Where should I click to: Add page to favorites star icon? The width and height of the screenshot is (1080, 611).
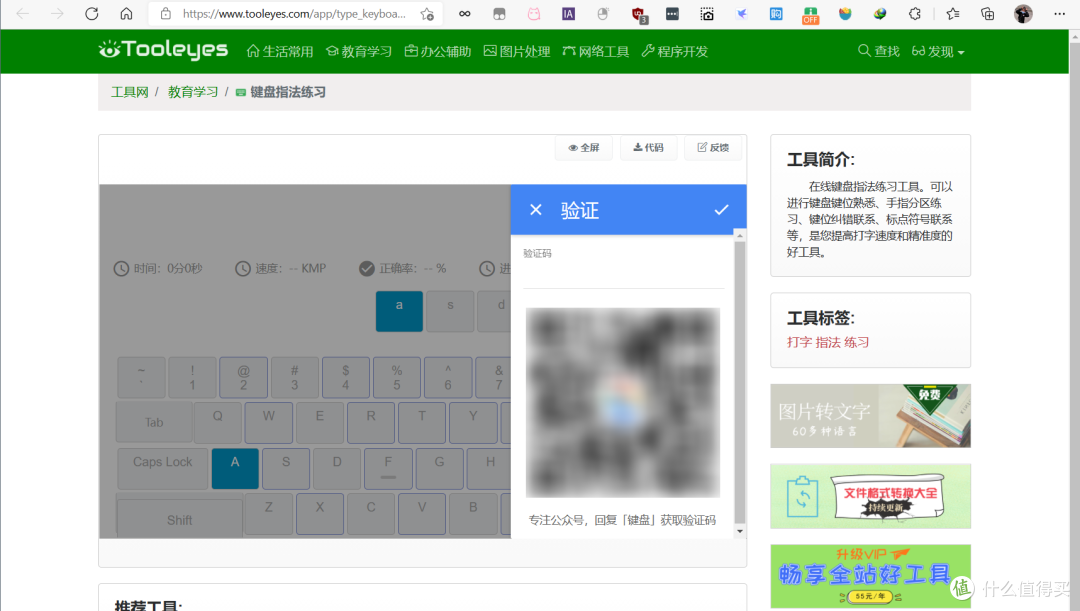pyautogui.click(x=427, y=14)
